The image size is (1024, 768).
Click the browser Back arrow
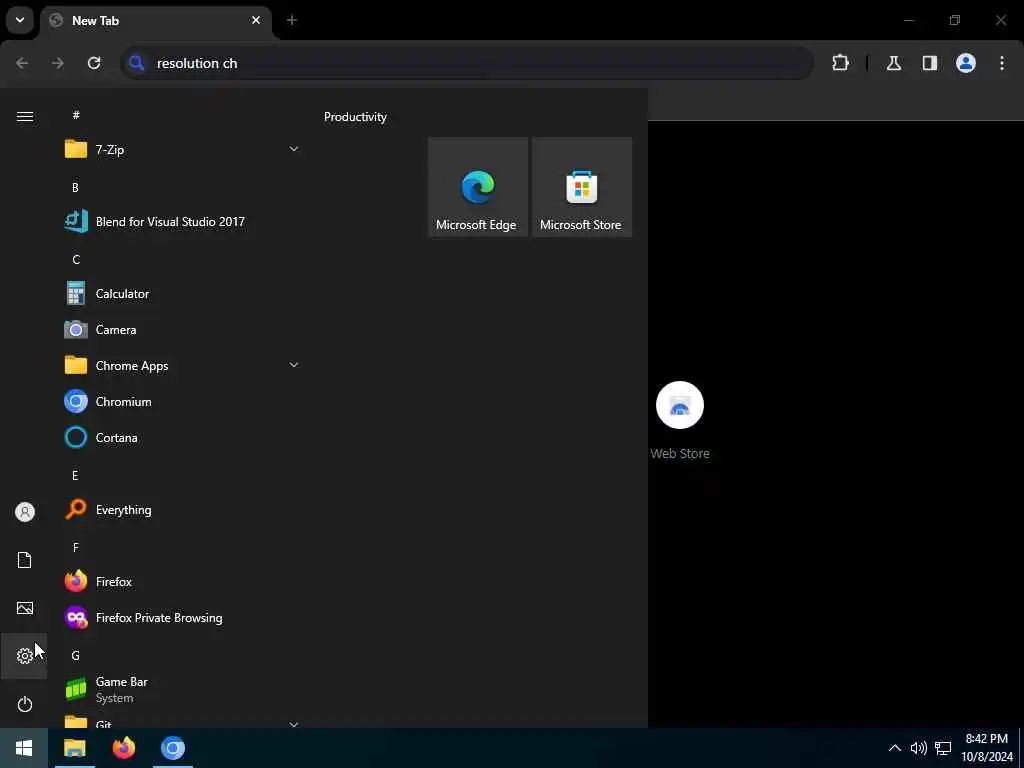pyautogui.click(x=22, y=63)
